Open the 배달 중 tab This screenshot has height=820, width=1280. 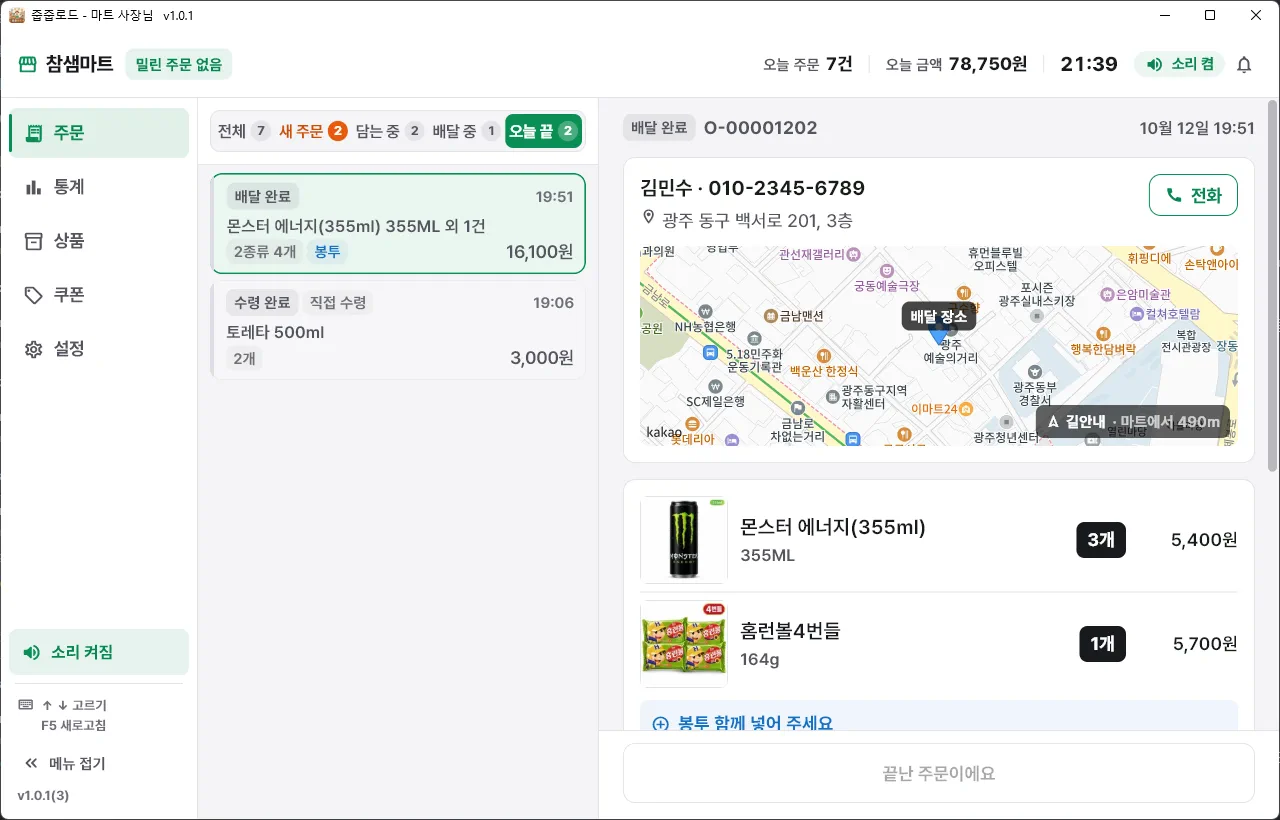point(465,131)
